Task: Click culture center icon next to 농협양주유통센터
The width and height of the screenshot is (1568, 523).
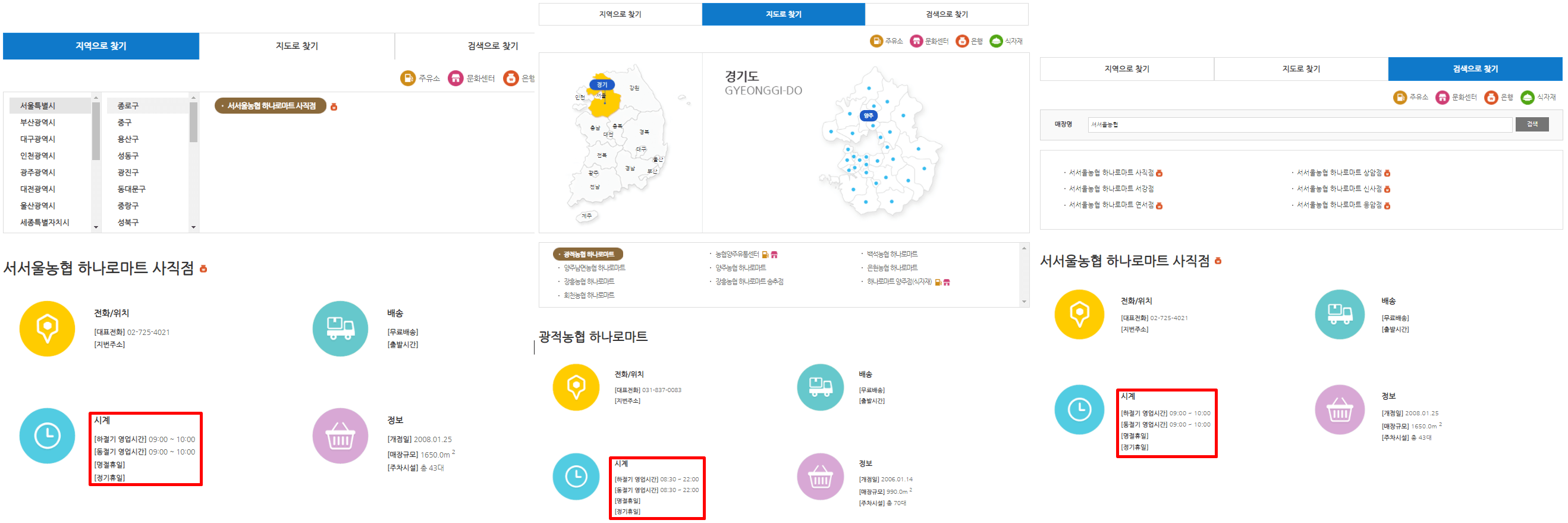Action: click(774, 255)
